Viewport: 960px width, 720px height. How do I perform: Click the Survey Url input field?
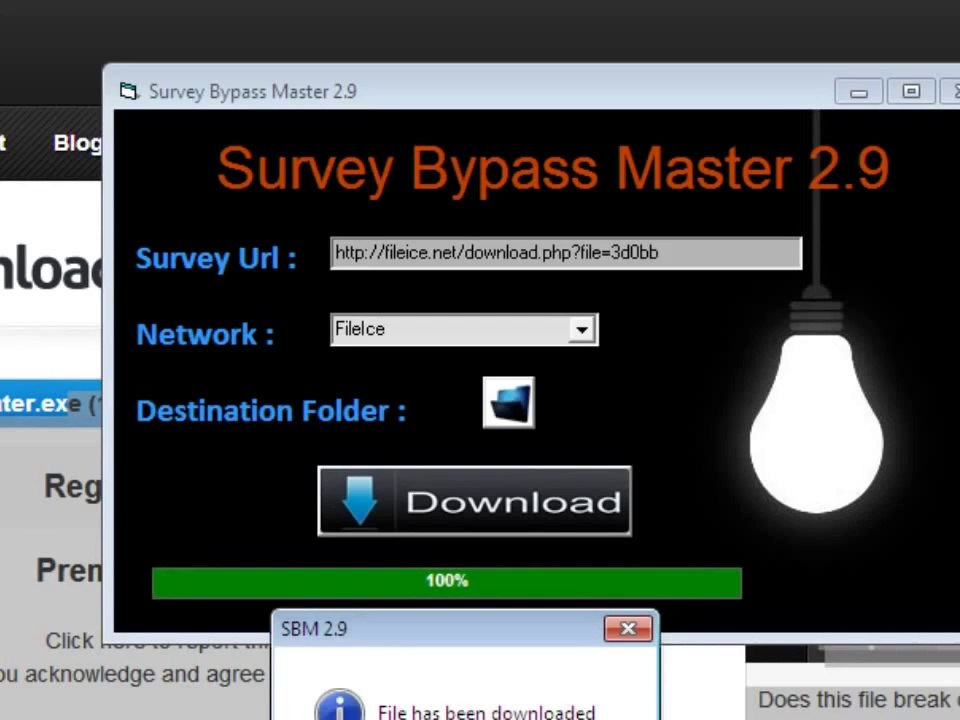(x=566, y=253)
